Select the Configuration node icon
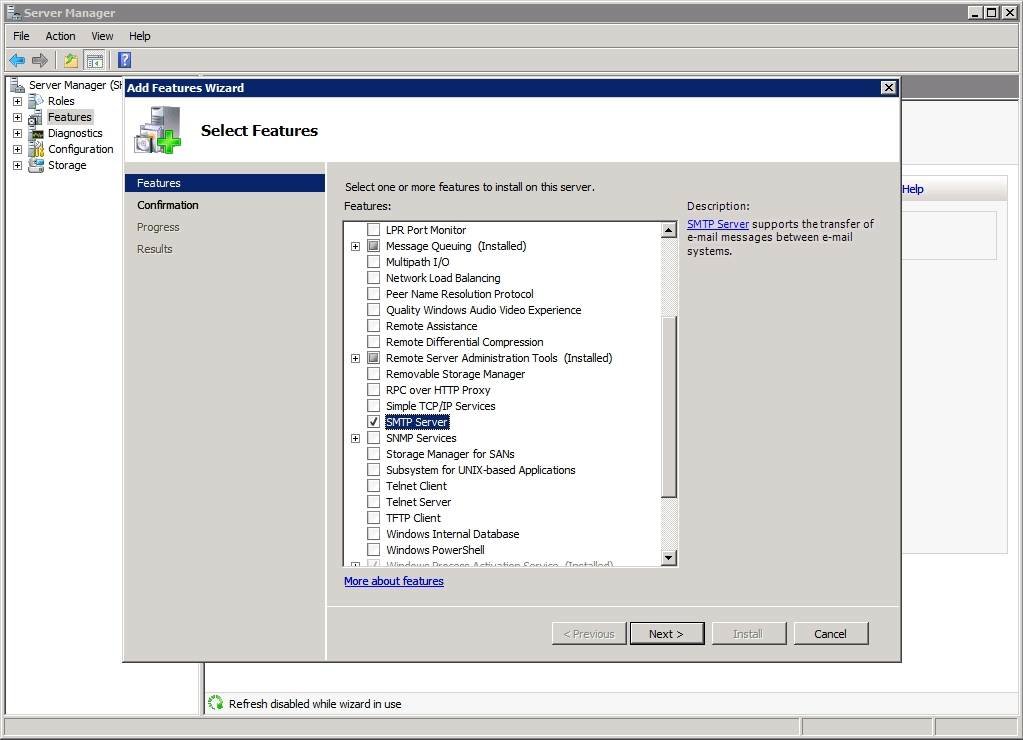Image resolution: width=1023 pixels, height=740 pixels. click(37, 149)
